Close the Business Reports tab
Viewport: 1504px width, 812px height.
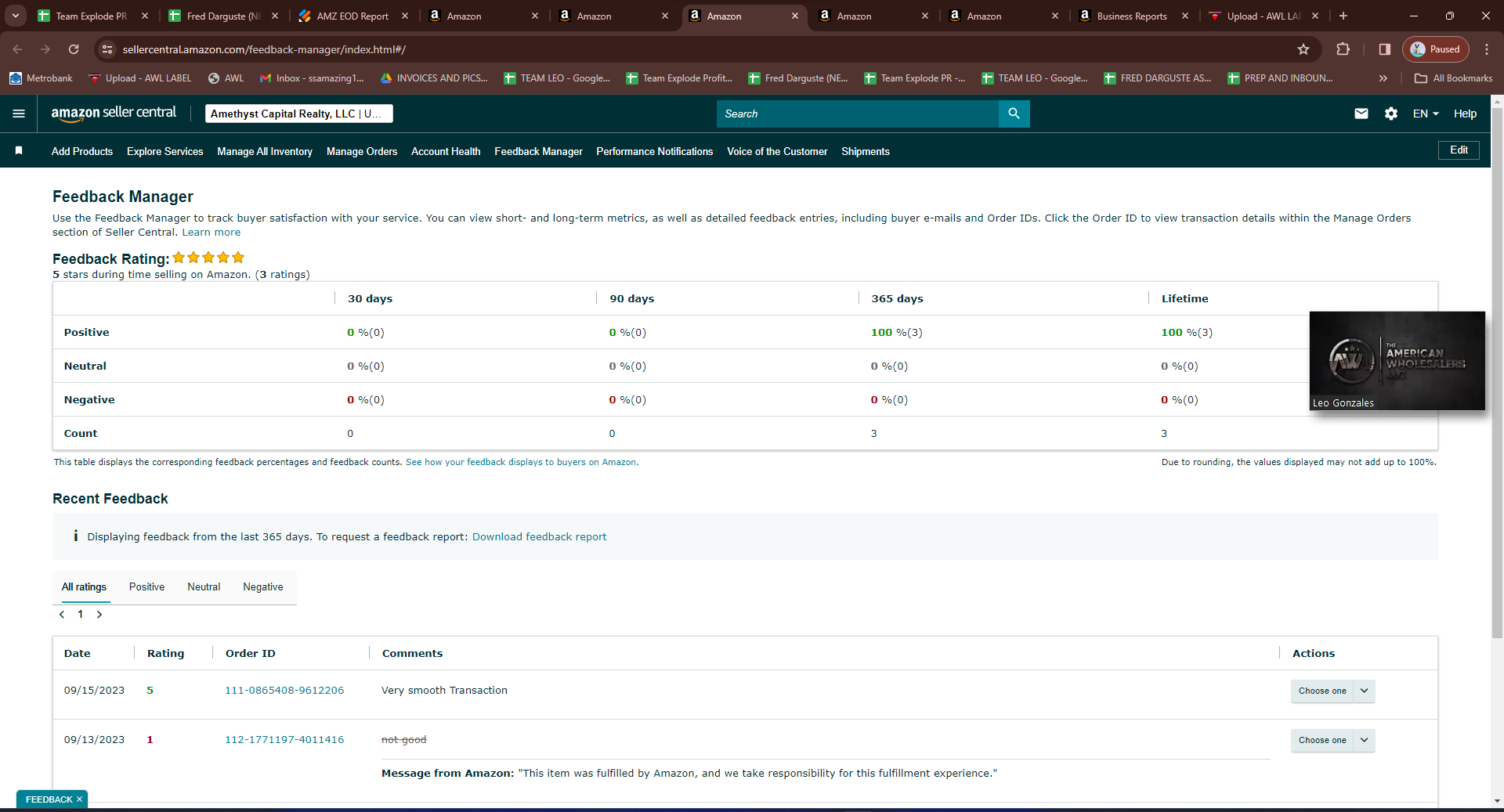coord(1185,16)
